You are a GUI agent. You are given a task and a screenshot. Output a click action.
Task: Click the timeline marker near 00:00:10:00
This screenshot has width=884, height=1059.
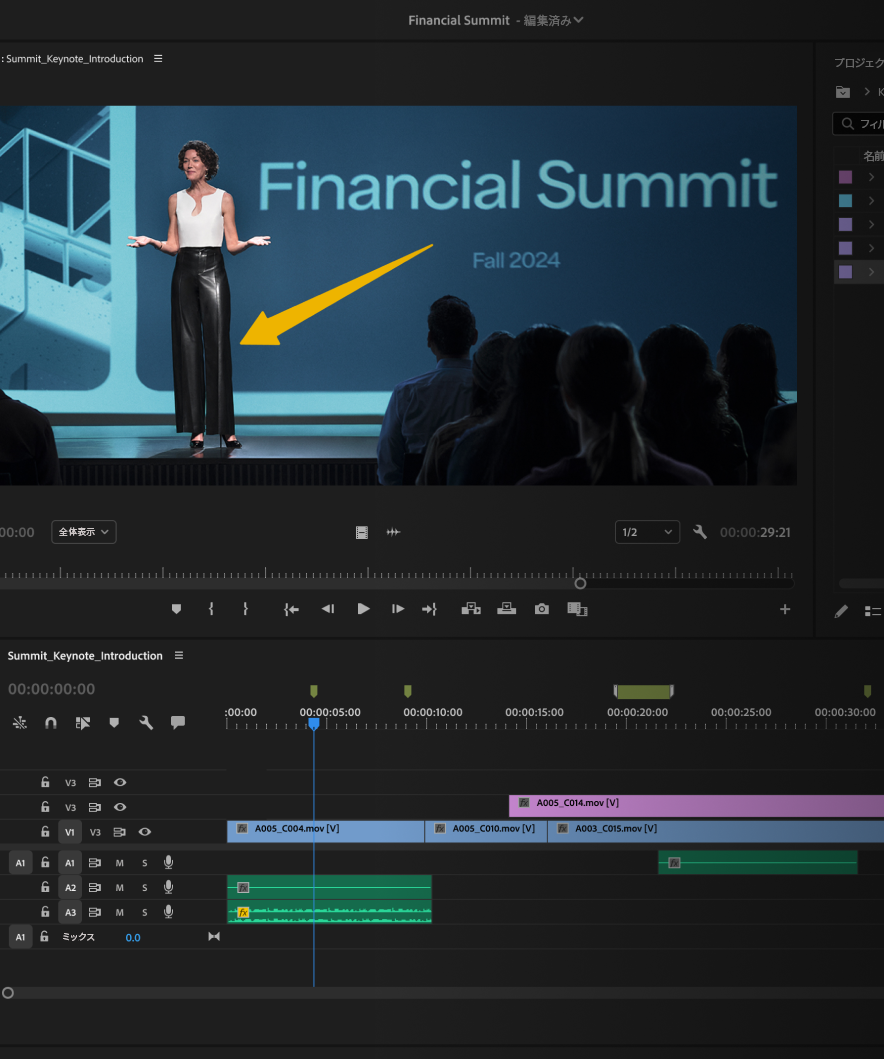click(x=407, y=691)
